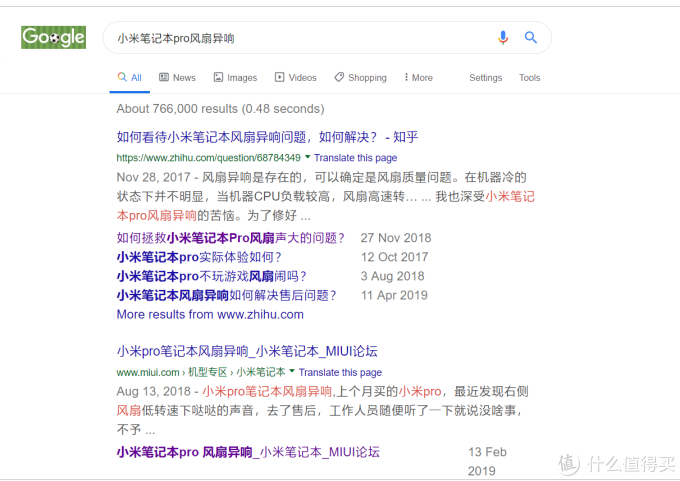Screen dimensions: 680x481
Task: Select the All results tab
Action: 130,78
